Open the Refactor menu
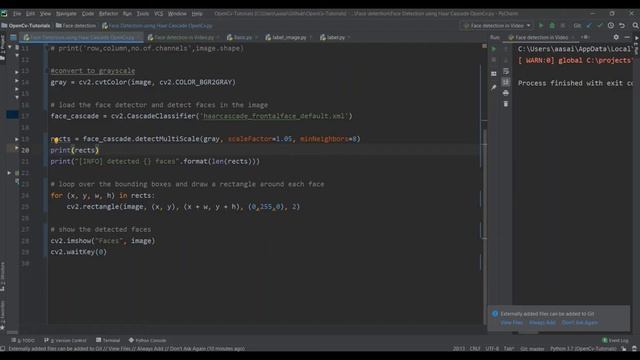640x360 pixels. tap(108, 13)
